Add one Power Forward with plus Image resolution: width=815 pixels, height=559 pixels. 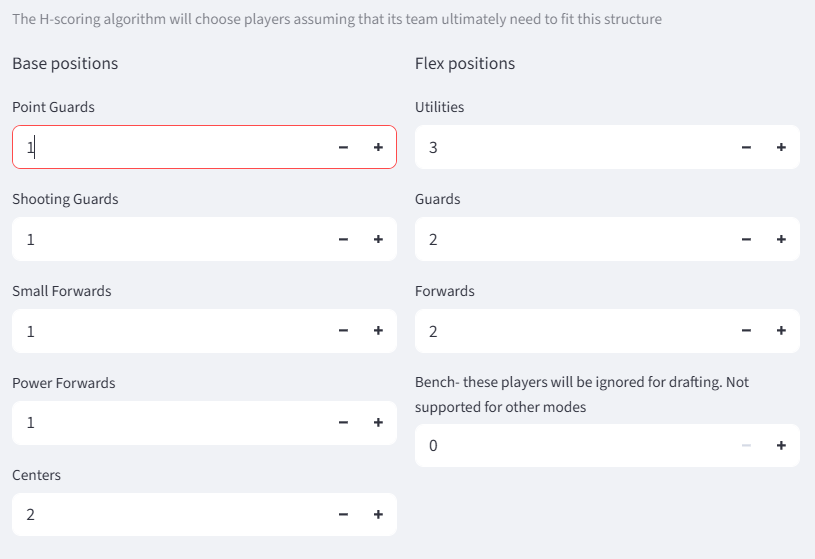pos(378,423)
